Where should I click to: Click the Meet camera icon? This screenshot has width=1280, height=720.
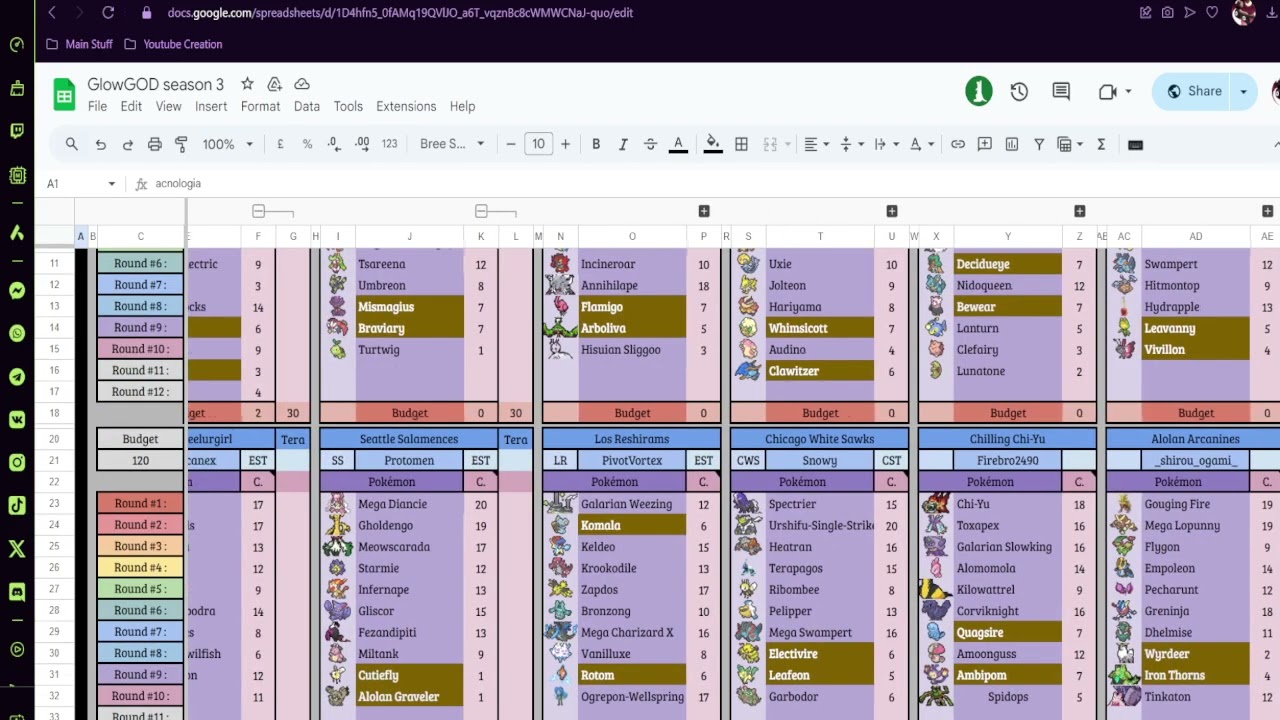(1108, 91)
